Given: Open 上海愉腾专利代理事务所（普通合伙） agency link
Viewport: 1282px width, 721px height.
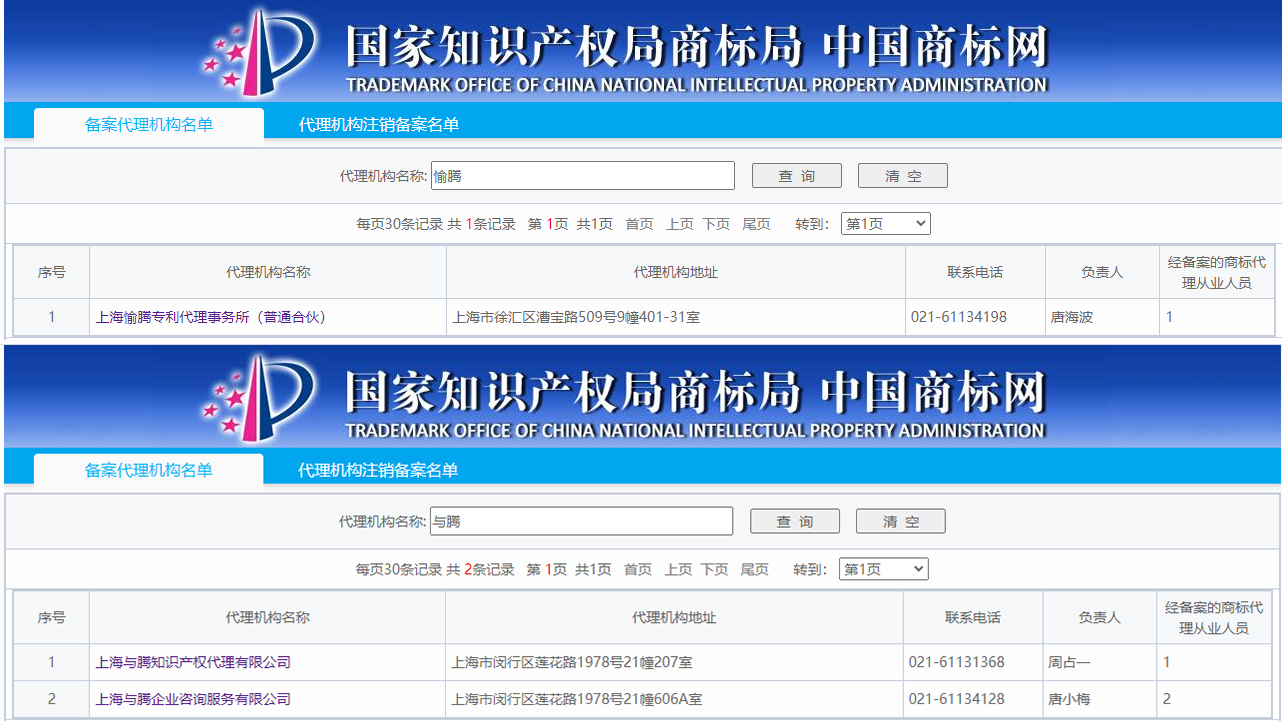Looking at the screenshot, I should tap(211, 317).
